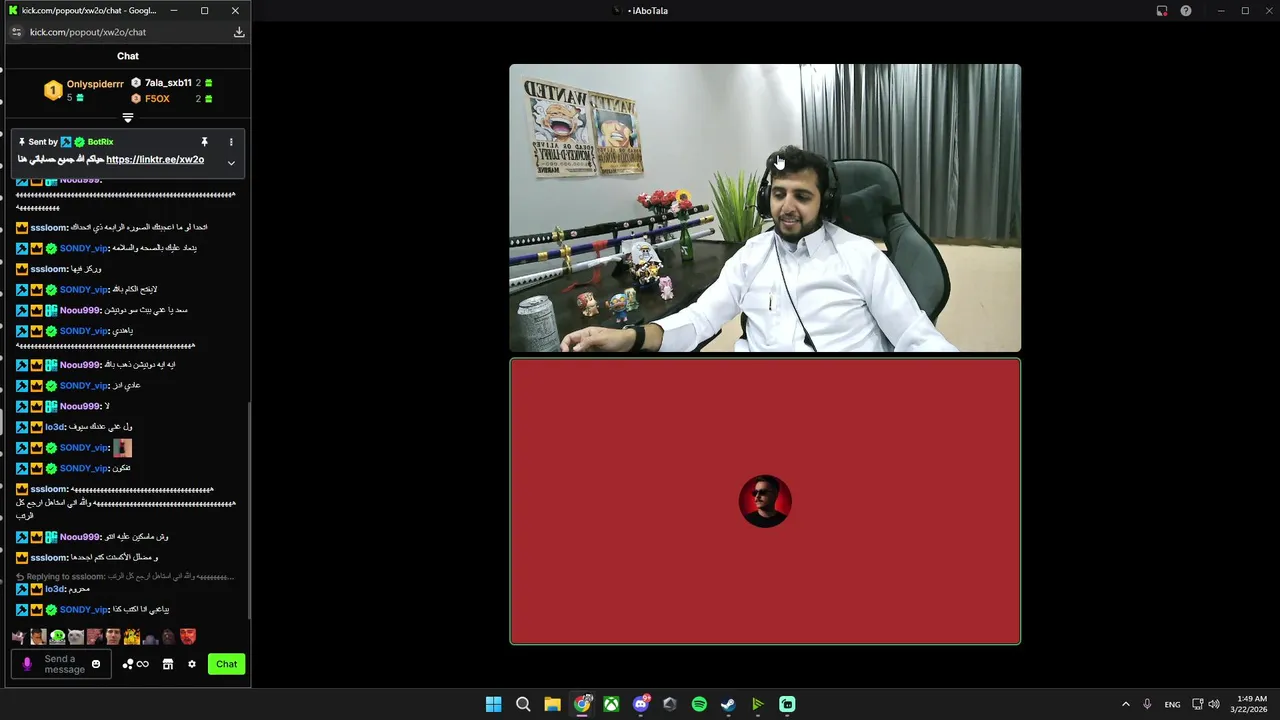Click the install app icon in address bar

click(x=239, y=32)
